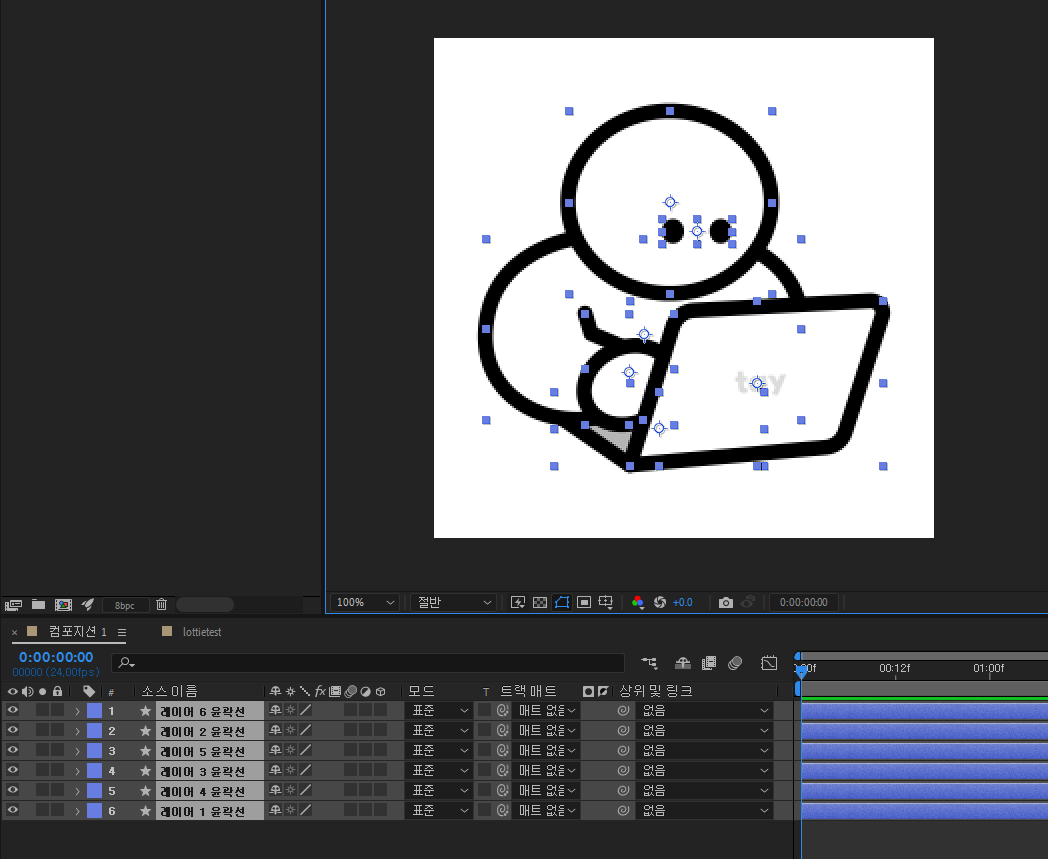This screenshot has width=1048, height=859.
Task: Click the 00:12f mark on time ruler
Action: coord(894,668)
